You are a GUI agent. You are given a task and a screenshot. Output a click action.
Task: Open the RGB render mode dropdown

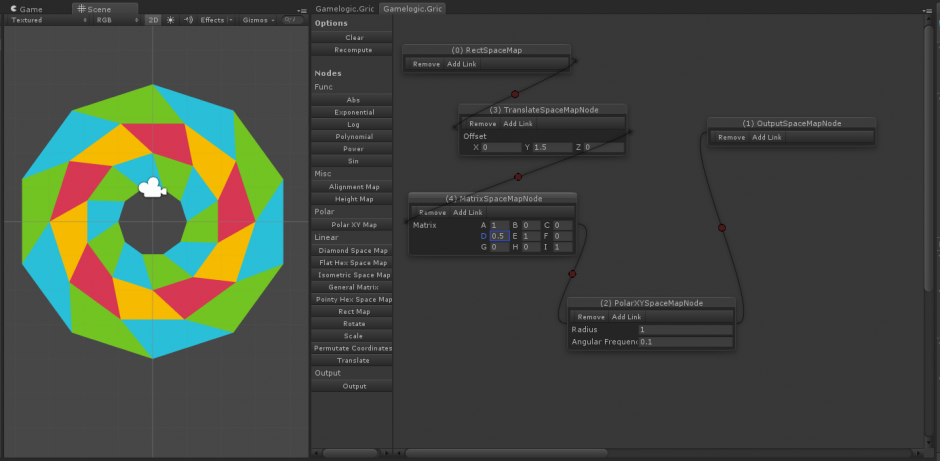[x=117, y=20]
